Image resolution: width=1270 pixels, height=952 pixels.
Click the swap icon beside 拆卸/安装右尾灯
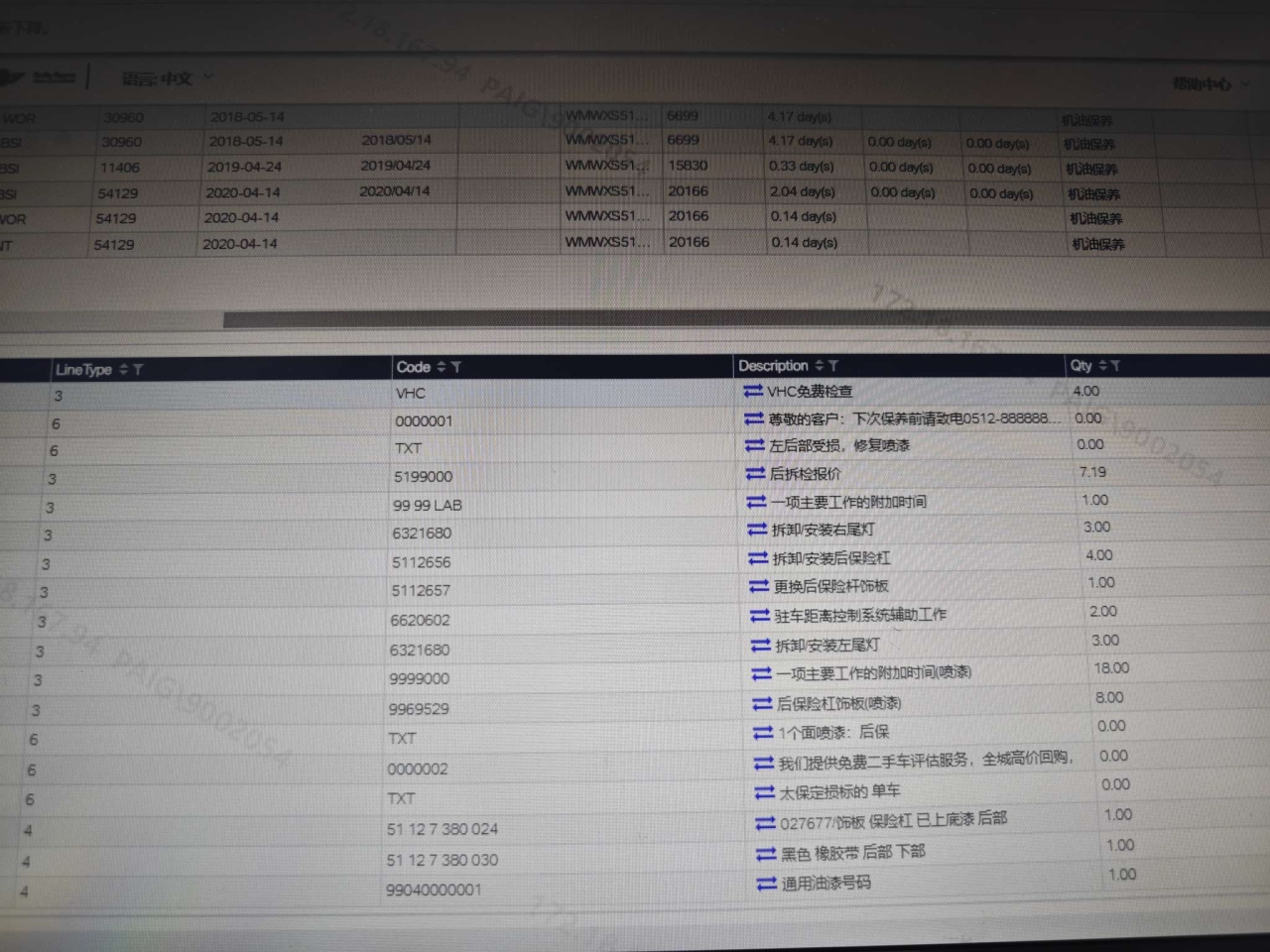click(758, 530)
